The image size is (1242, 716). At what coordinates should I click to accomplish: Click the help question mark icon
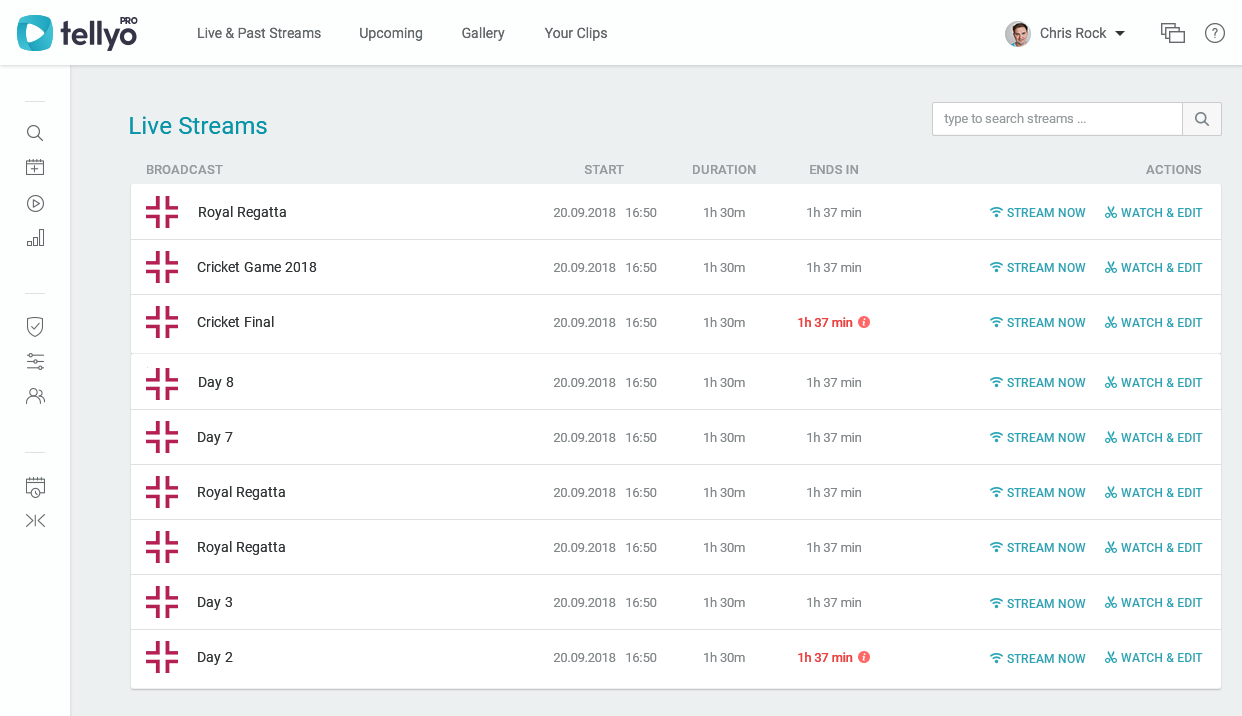[1215, 33]
